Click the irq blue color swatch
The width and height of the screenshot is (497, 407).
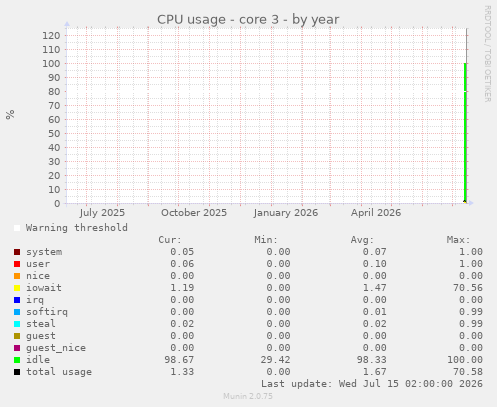(x=17, y=300)
